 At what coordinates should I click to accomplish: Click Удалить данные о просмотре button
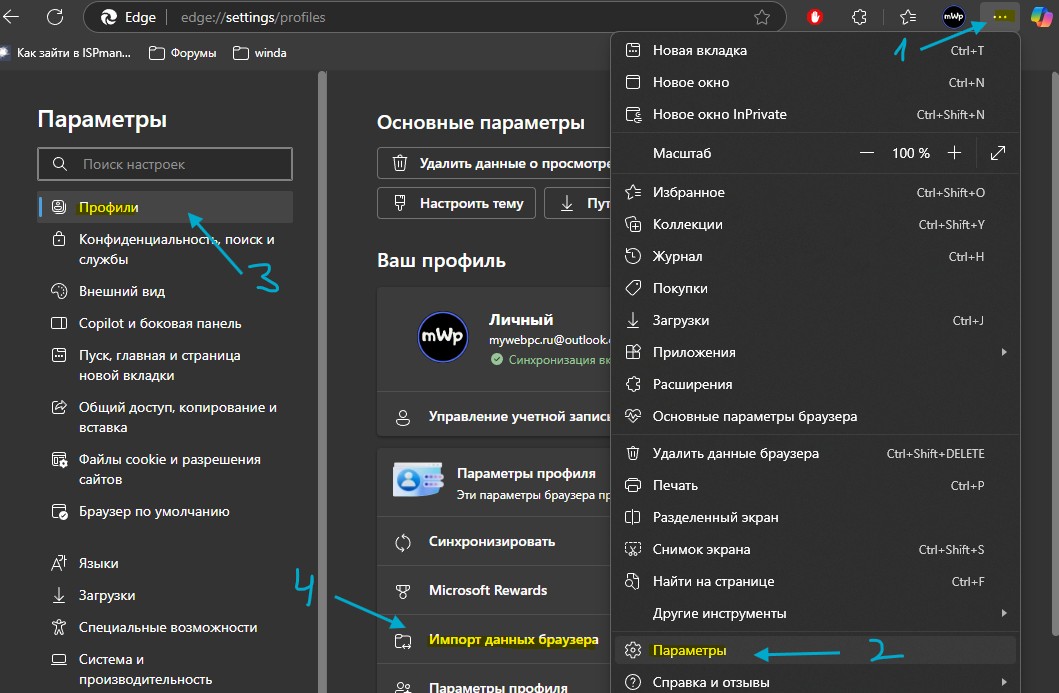(494, 163)
